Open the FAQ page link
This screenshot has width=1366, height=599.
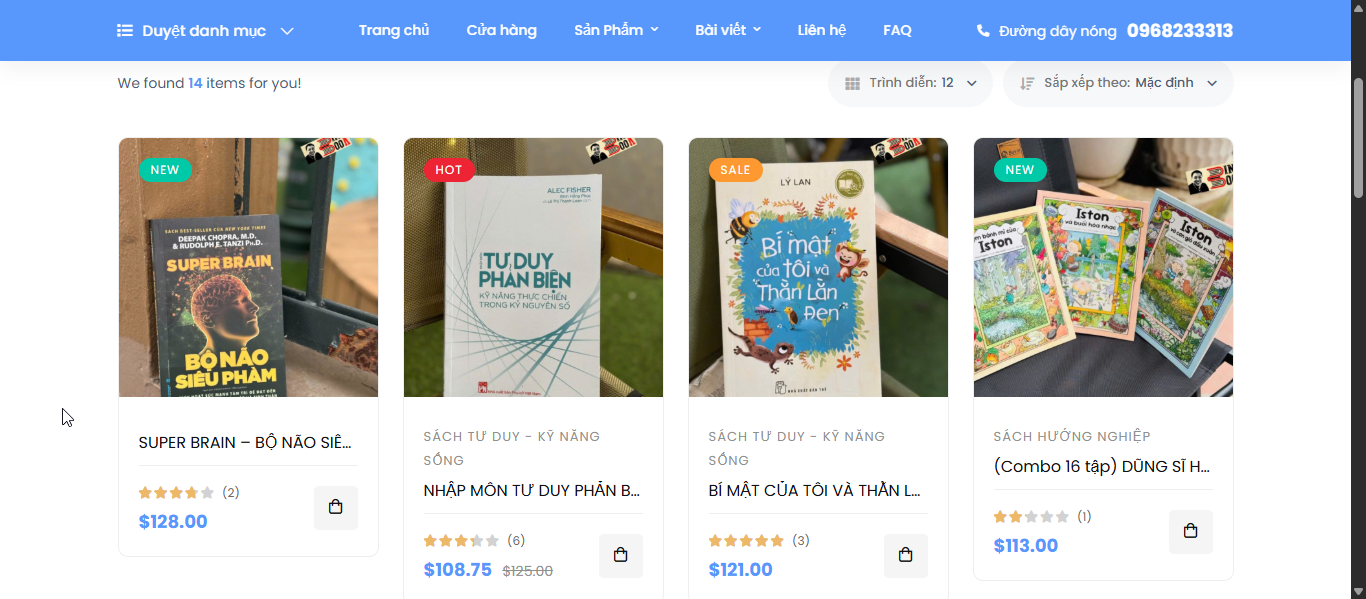tap(897, 30)
